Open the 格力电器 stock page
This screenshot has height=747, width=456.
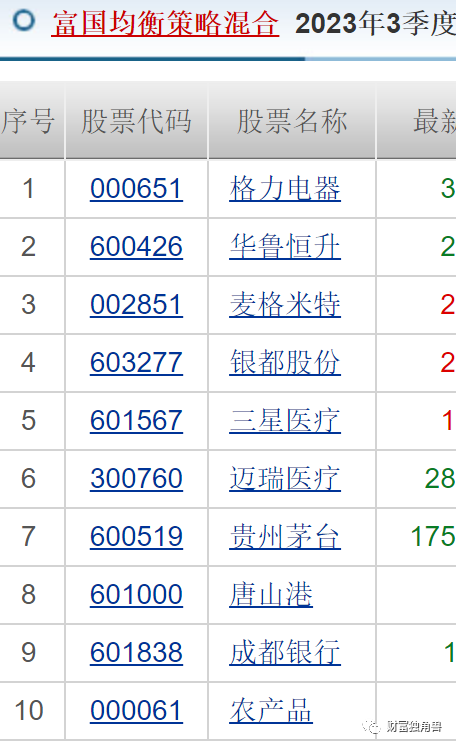285,189
